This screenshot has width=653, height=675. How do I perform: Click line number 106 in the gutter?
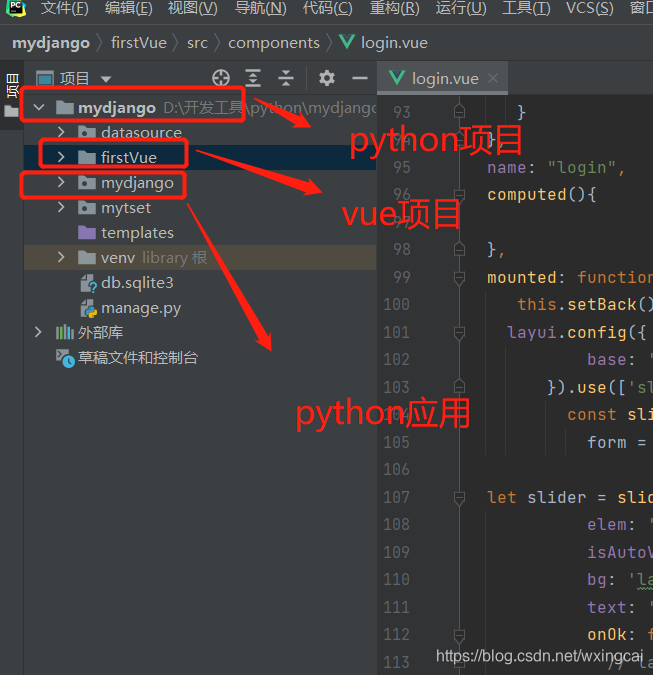click(x=396, y=470)
